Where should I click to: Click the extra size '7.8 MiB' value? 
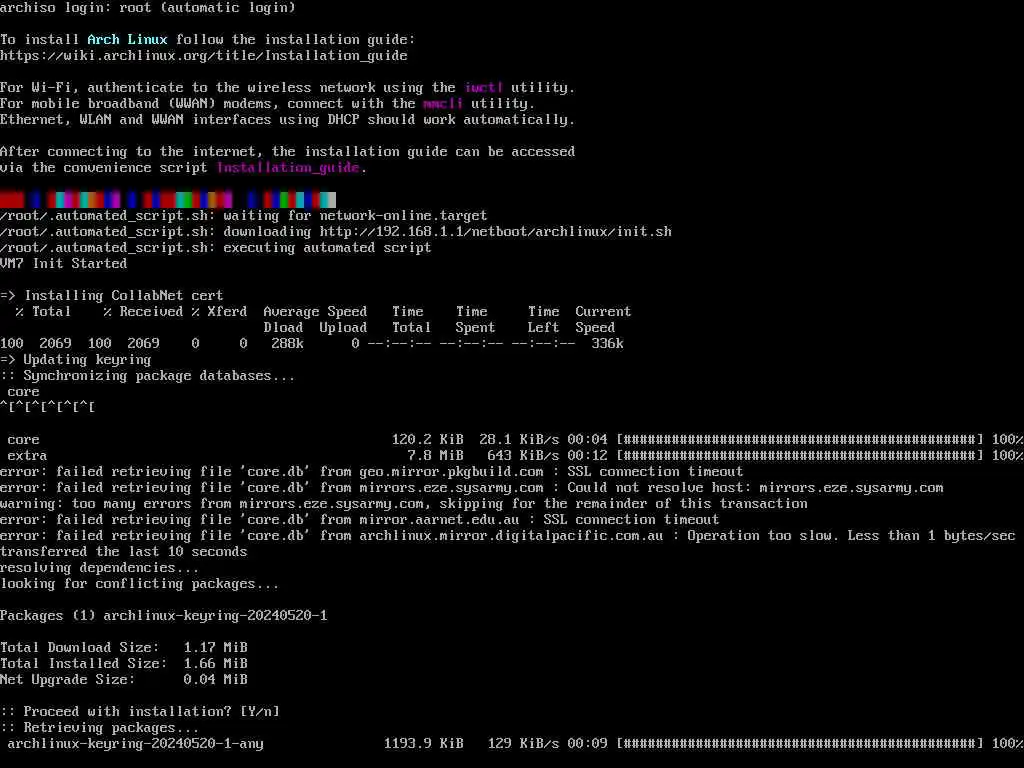click(436, 455)
